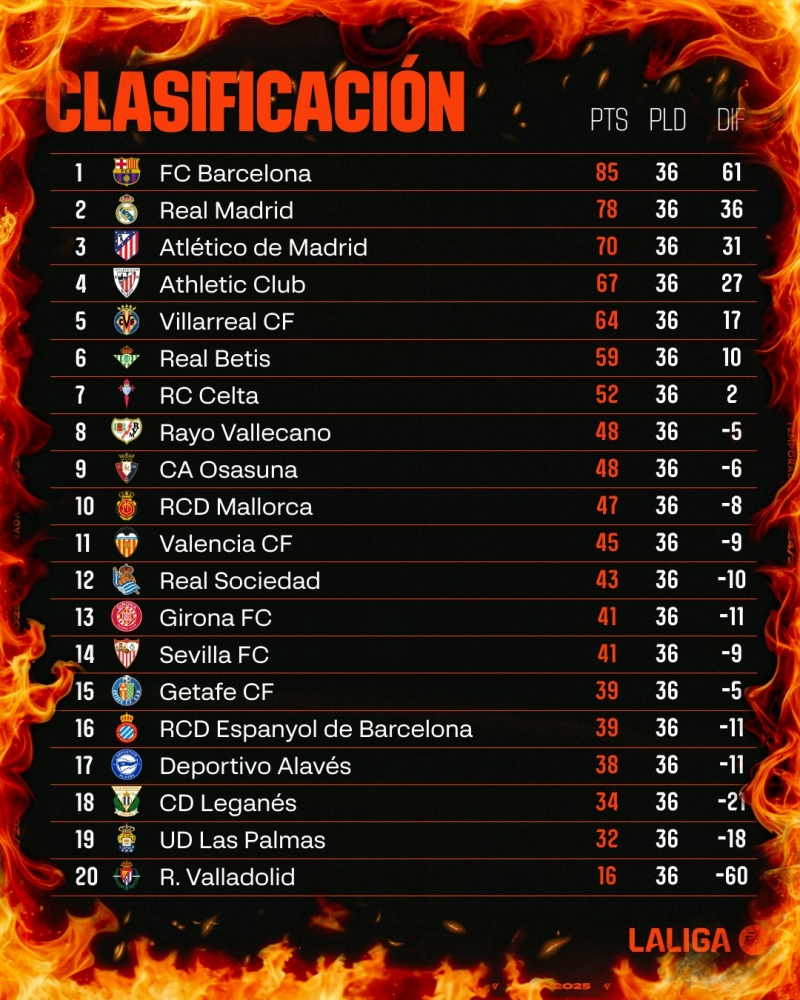The width and height of the screenshot is (800, 1000).
Task: Select the Girona FC team name
Action: (215, 618)
